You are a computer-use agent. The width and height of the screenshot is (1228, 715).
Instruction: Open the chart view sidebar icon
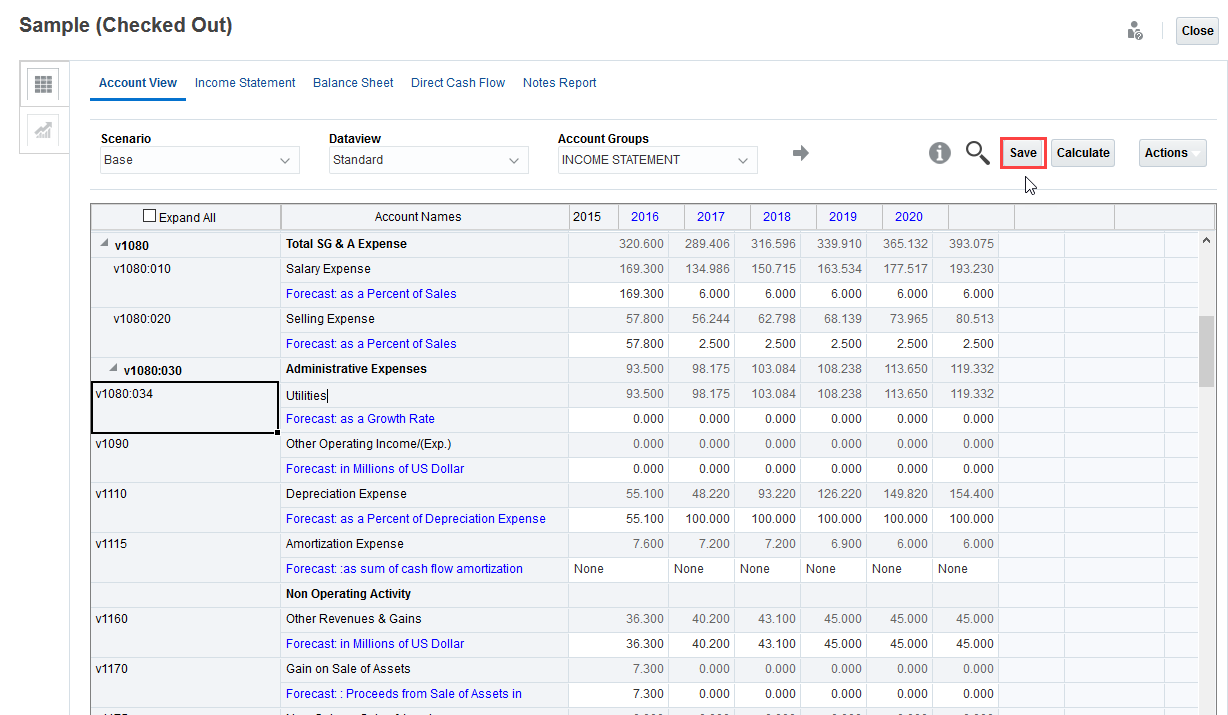point(43,131)
